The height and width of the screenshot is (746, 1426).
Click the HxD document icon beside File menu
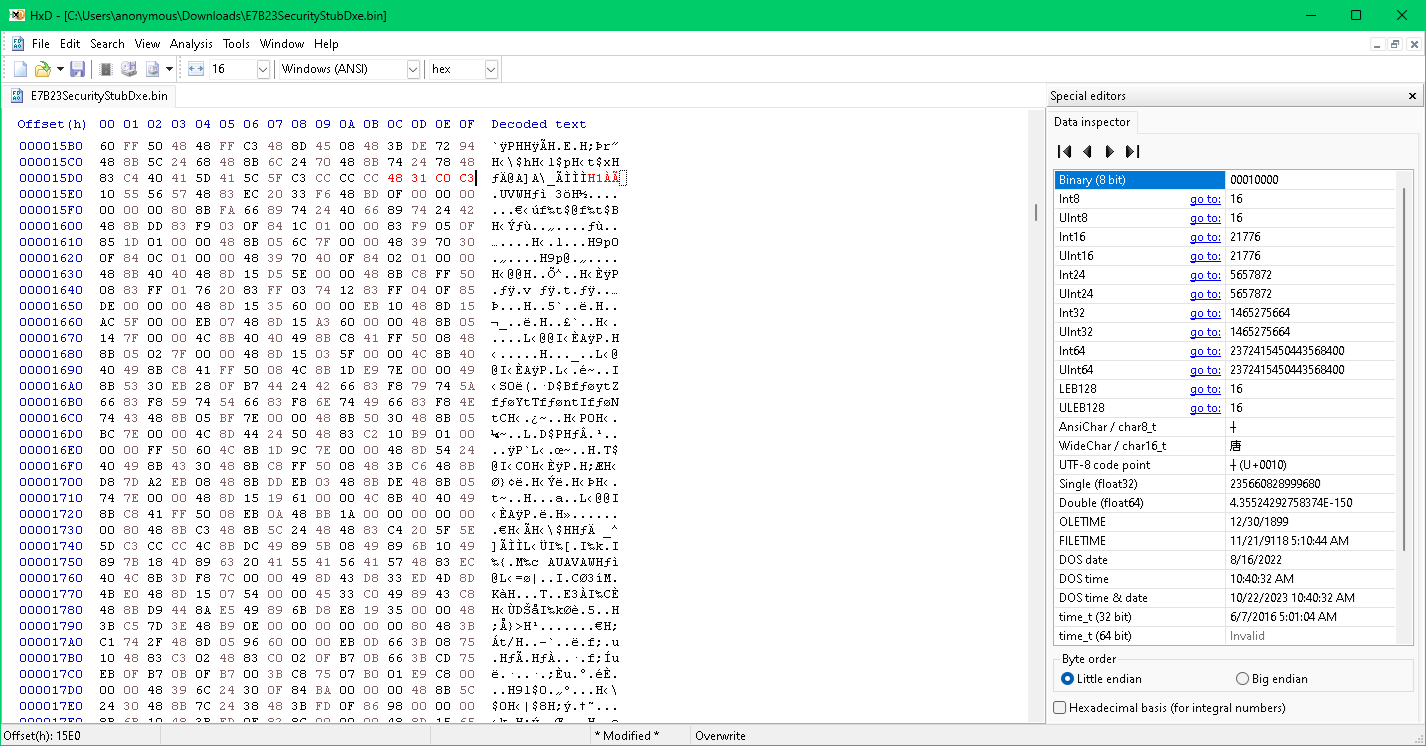[x=17, y=44]
